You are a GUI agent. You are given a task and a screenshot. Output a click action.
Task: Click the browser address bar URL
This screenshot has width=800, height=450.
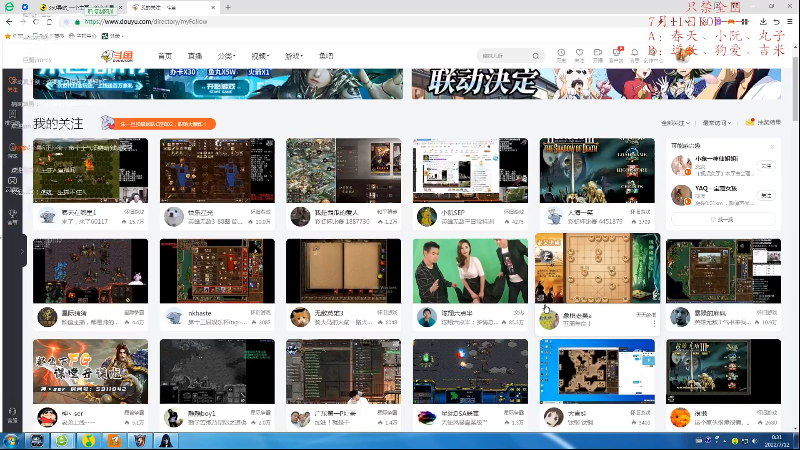point(146,21)
